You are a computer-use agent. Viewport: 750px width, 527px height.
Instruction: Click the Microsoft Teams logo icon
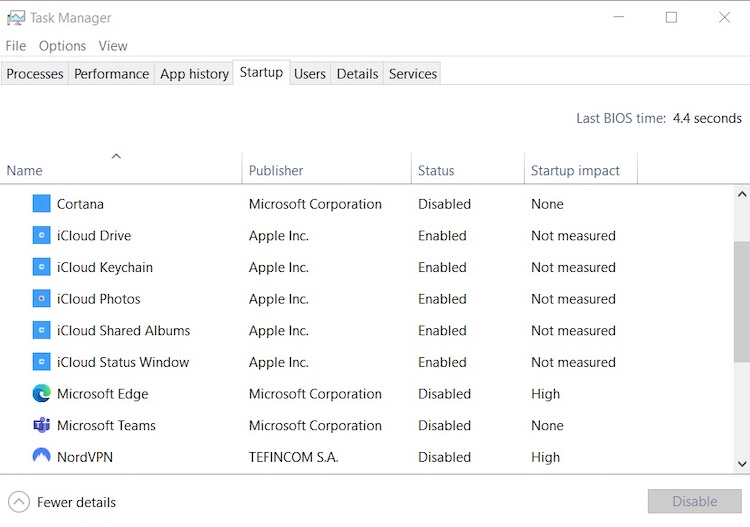coord(42,425)
